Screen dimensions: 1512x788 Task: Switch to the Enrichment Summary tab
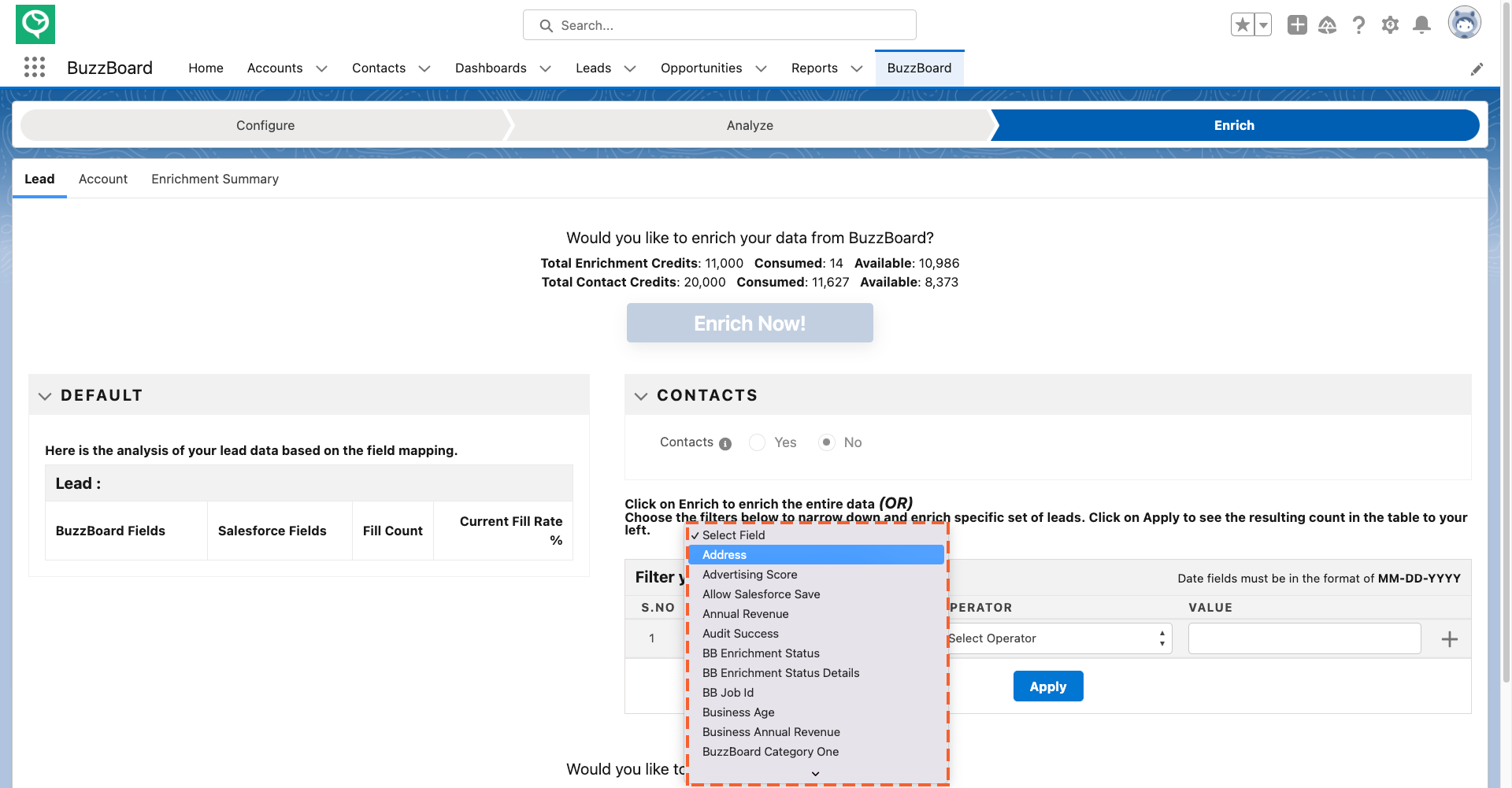pos(215,179)
